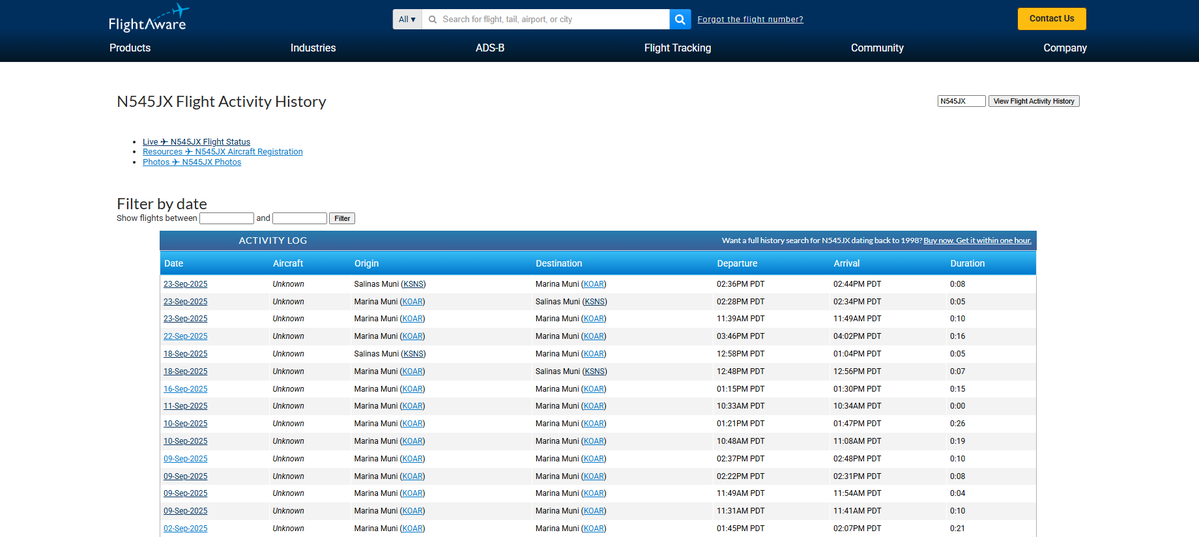Viewport: 1199px width, 537px height.
Task: Open the All search category dropdown
Action: coord(407,19)
